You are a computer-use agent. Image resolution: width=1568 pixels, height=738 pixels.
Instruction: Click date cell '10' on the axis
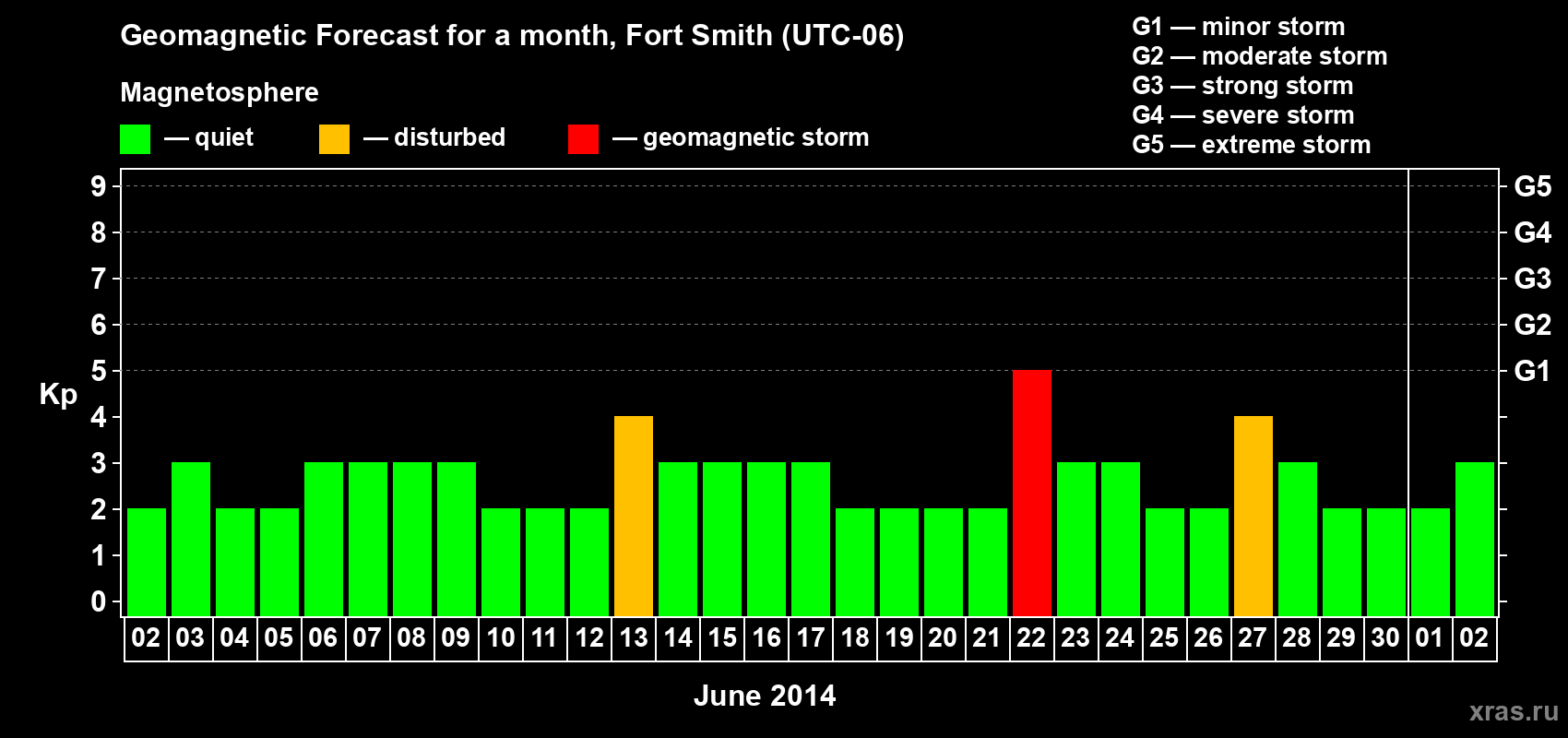point(500,638)
